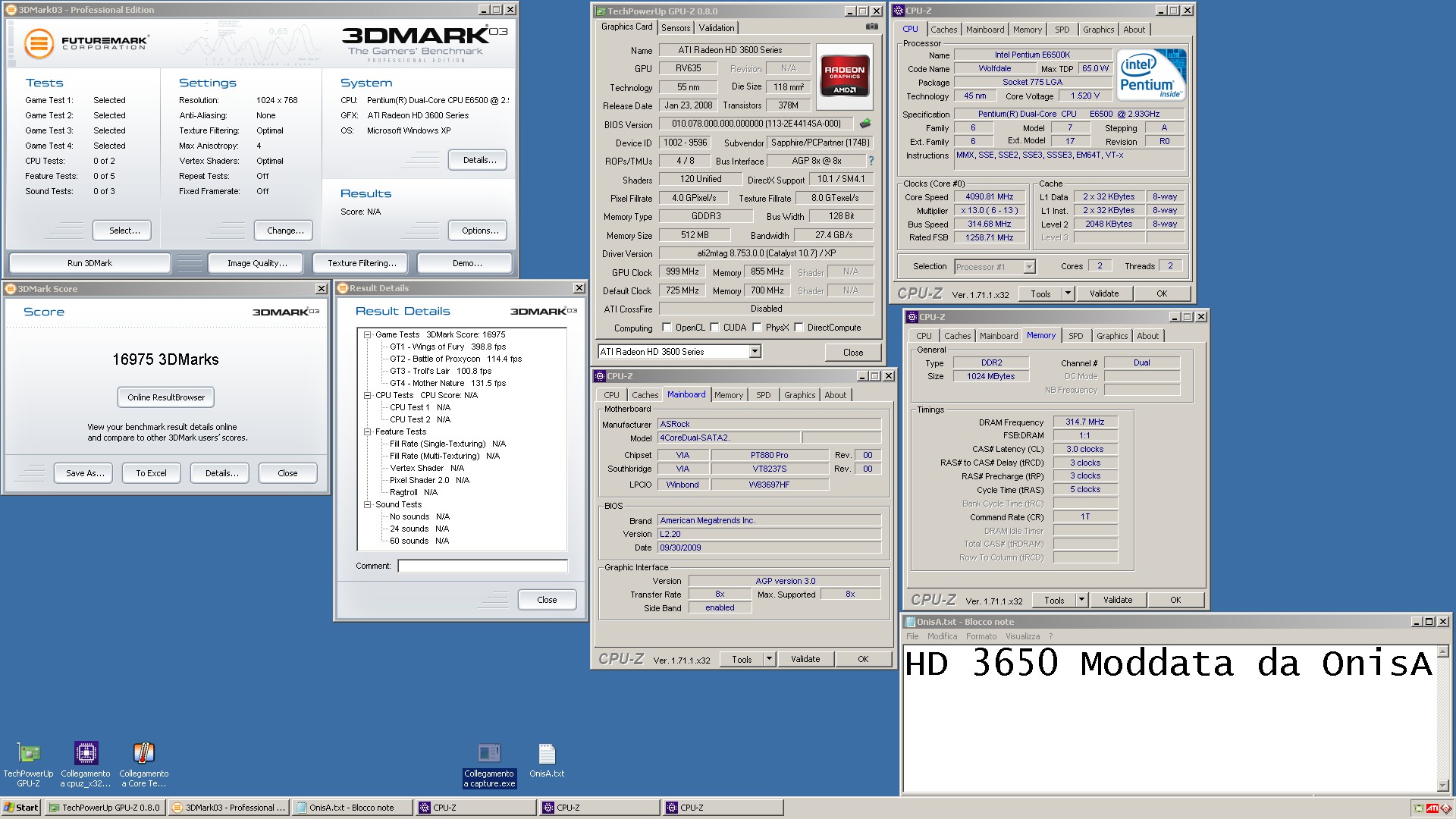Click the Intel Pentium inside logo
This screenshot has width=1456, height=819.
coord(1152,75)
